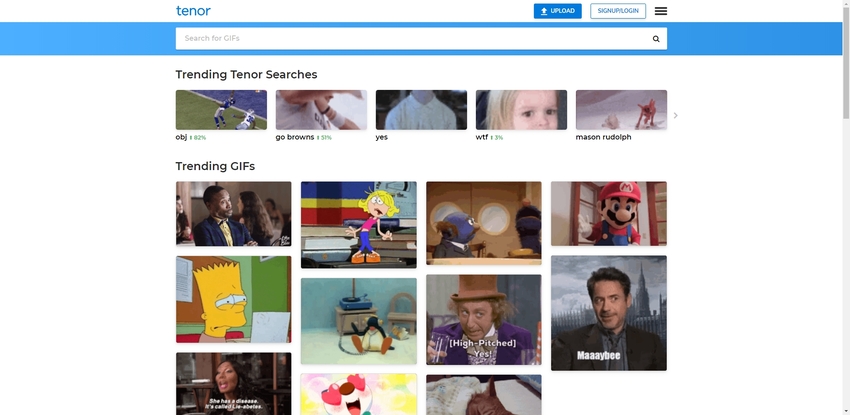
Task: Open the hamburger menu
Action: click(x=660, y=11)
